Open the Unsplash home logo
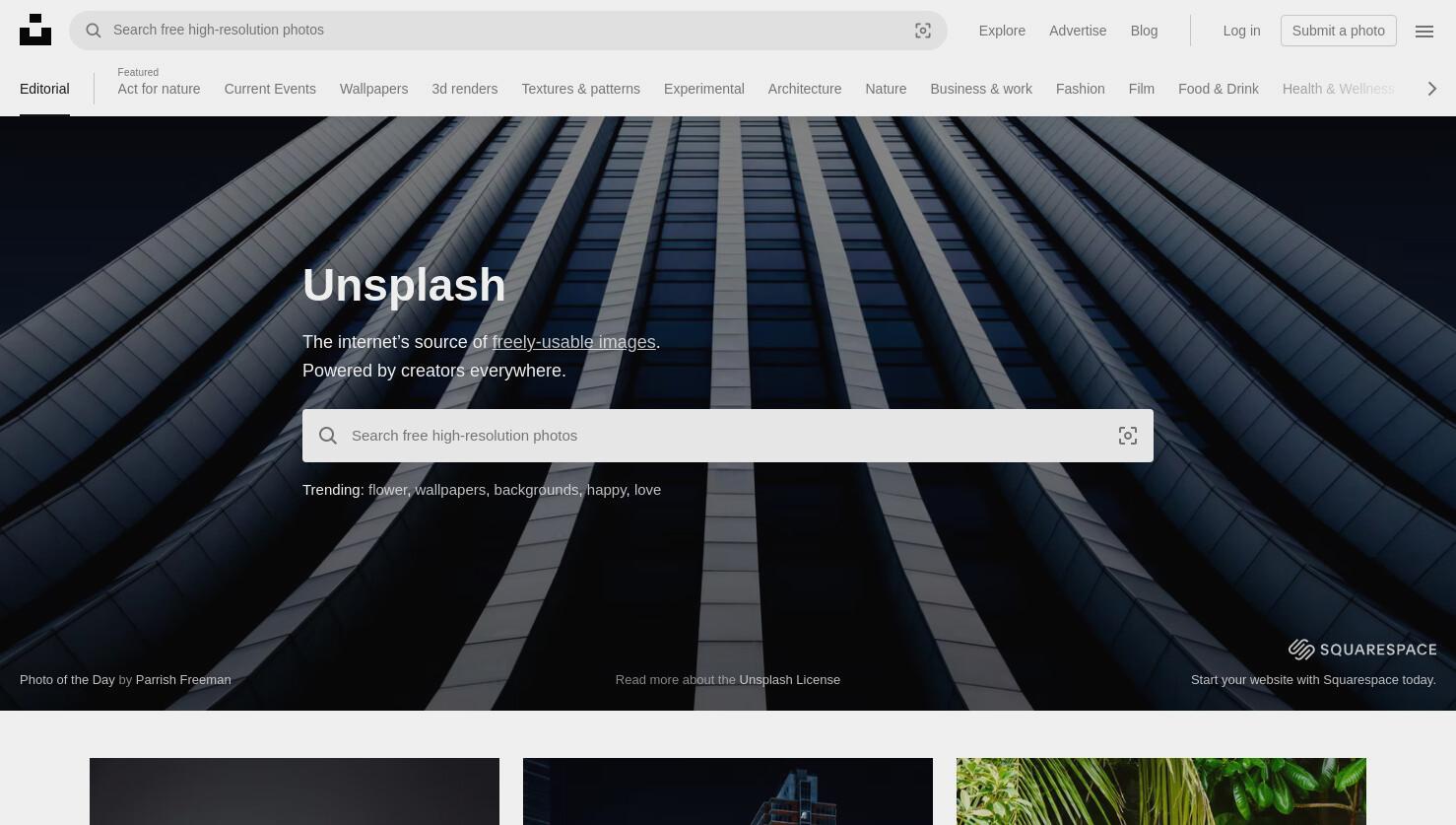This screenshot has height=825, width=1456. (35, 30)
